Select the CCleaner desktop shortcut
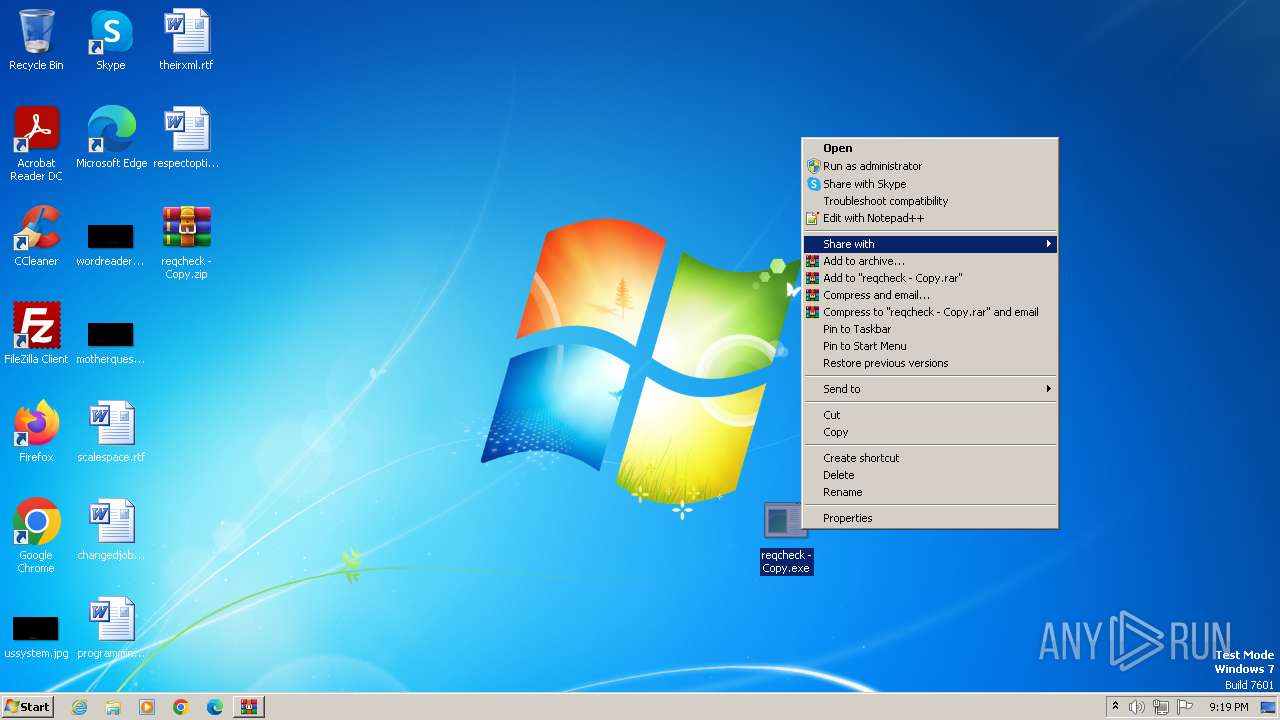1280x720 pixels. 36,236
